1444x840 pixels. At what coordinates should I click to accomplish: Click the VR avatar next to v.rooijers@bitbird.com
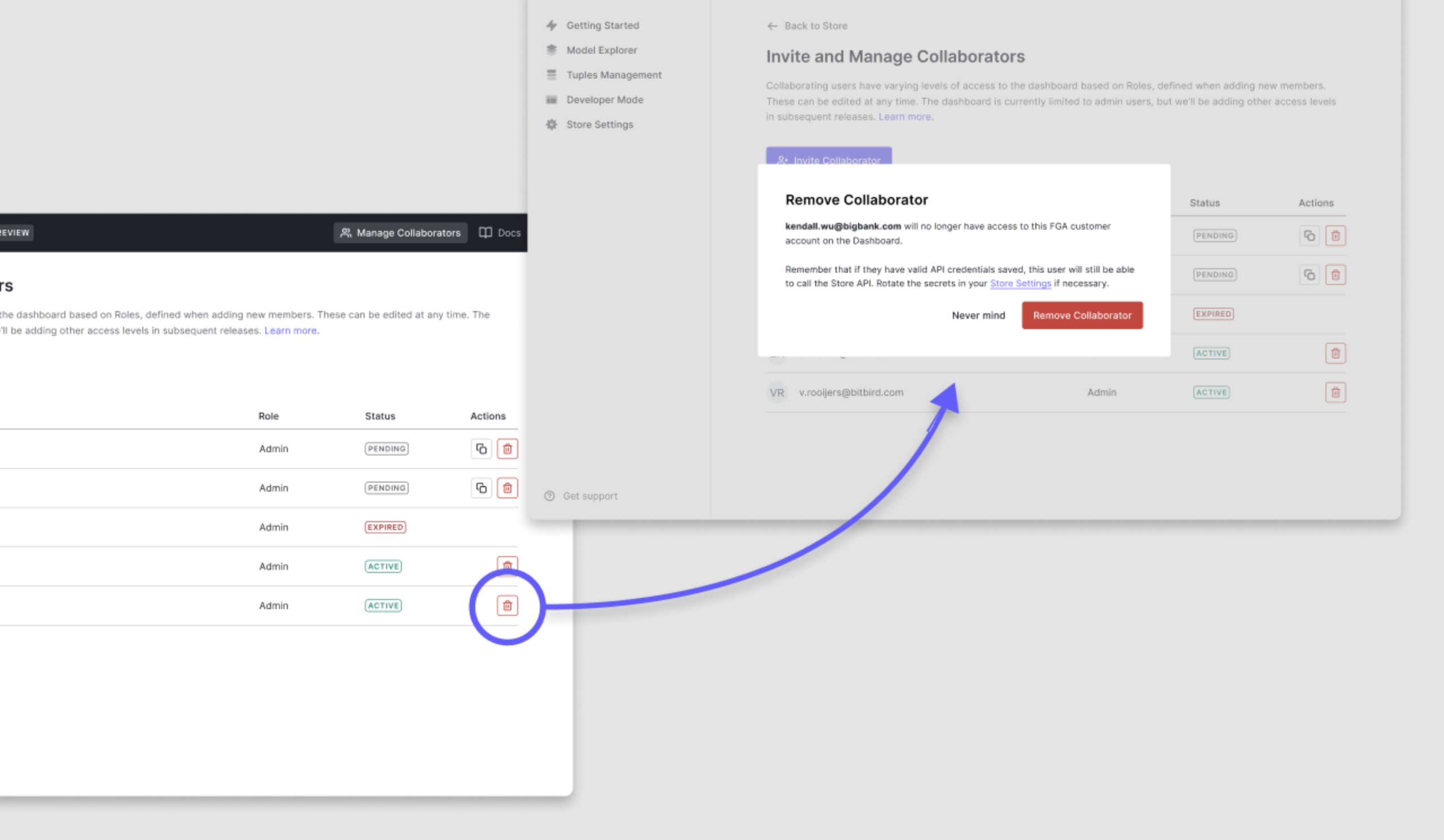click(x=777, y=392)
